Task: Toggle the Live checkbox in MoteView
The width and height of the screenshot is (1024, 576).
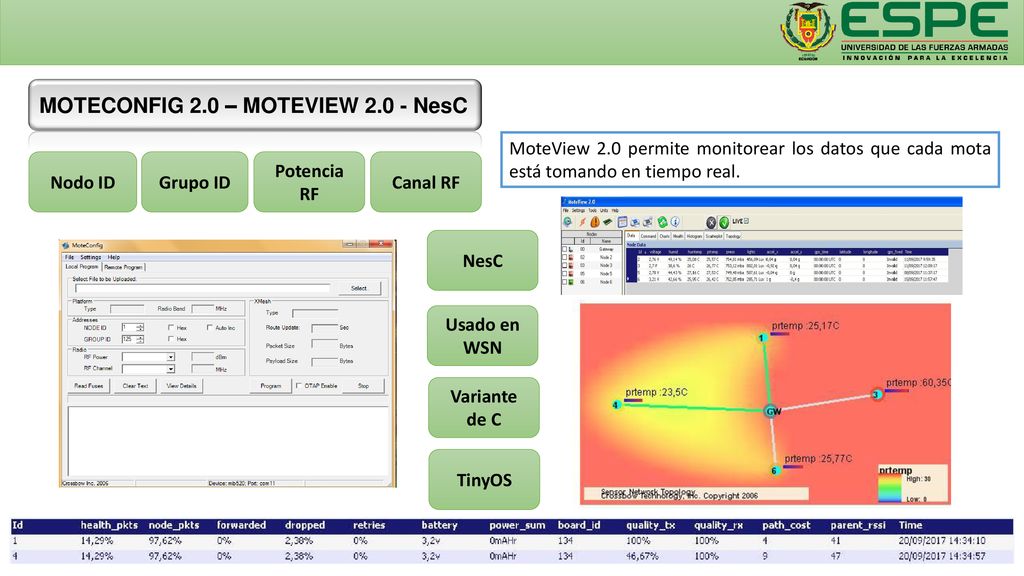Action: (746, 221)
